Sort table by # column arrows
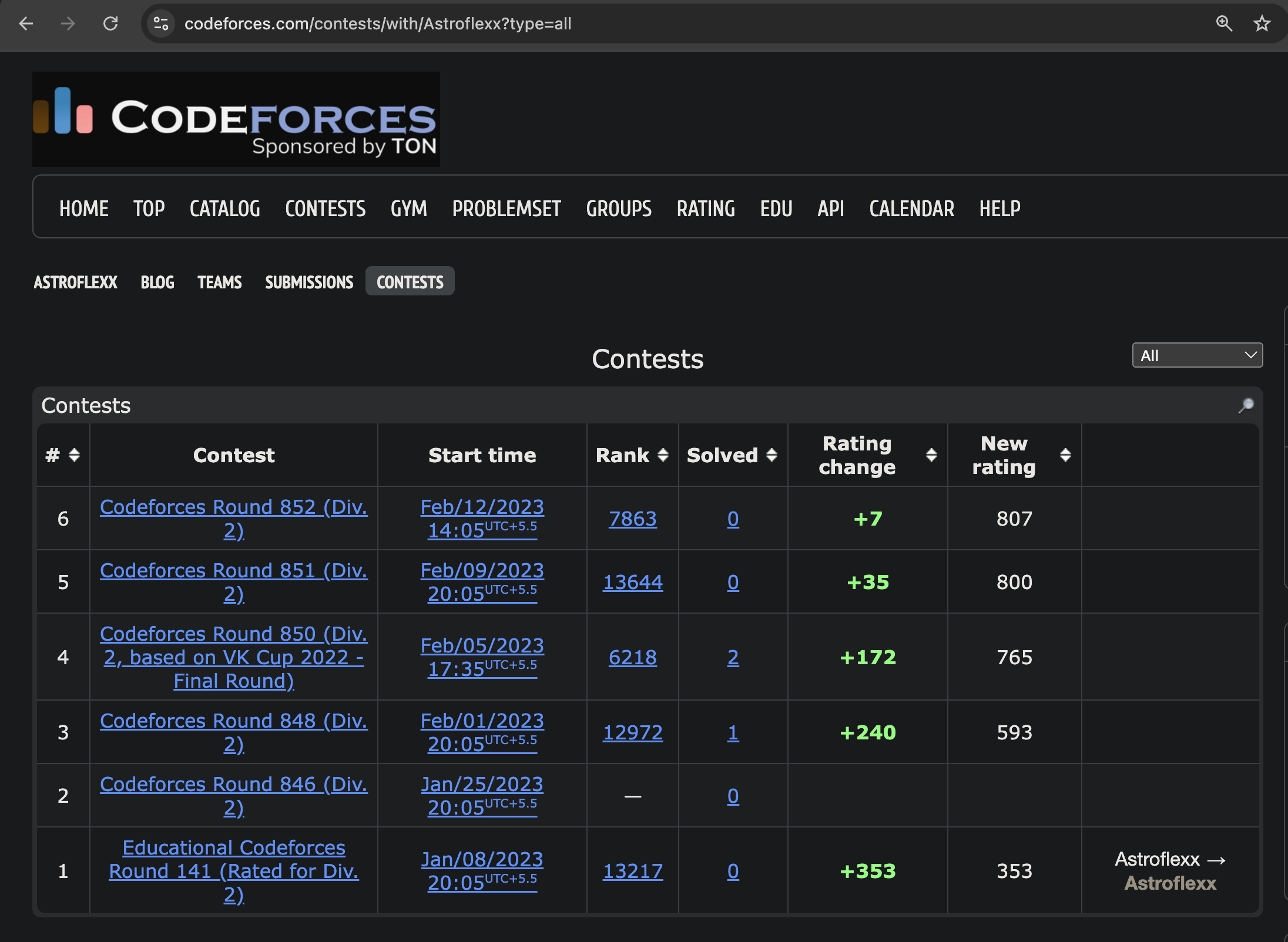The image size is (1288, 942). click(x=74, y=455)
